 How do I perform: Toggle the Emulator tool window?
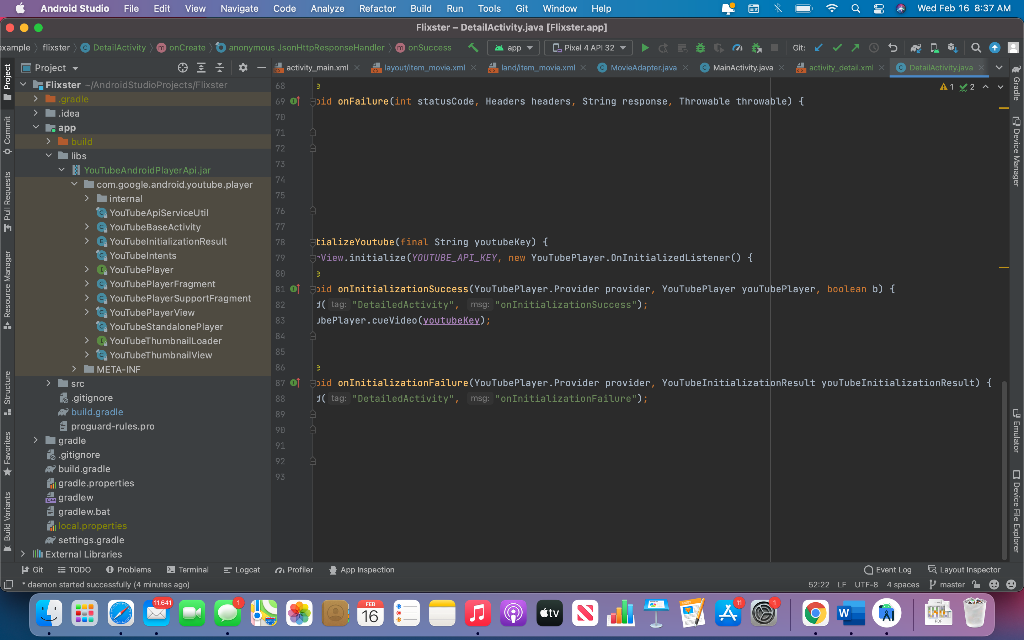point(1016,431)
